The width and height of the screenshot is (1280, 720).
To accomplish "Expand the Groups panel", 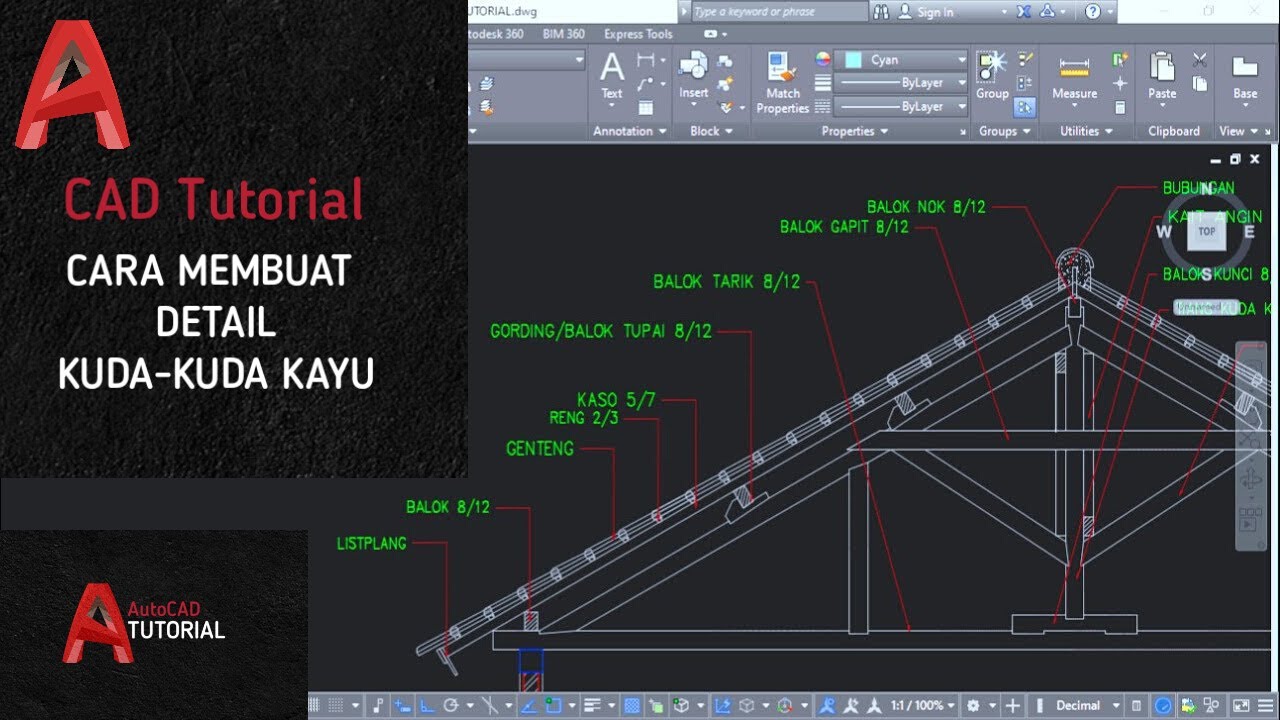I will click(1004, 131).
